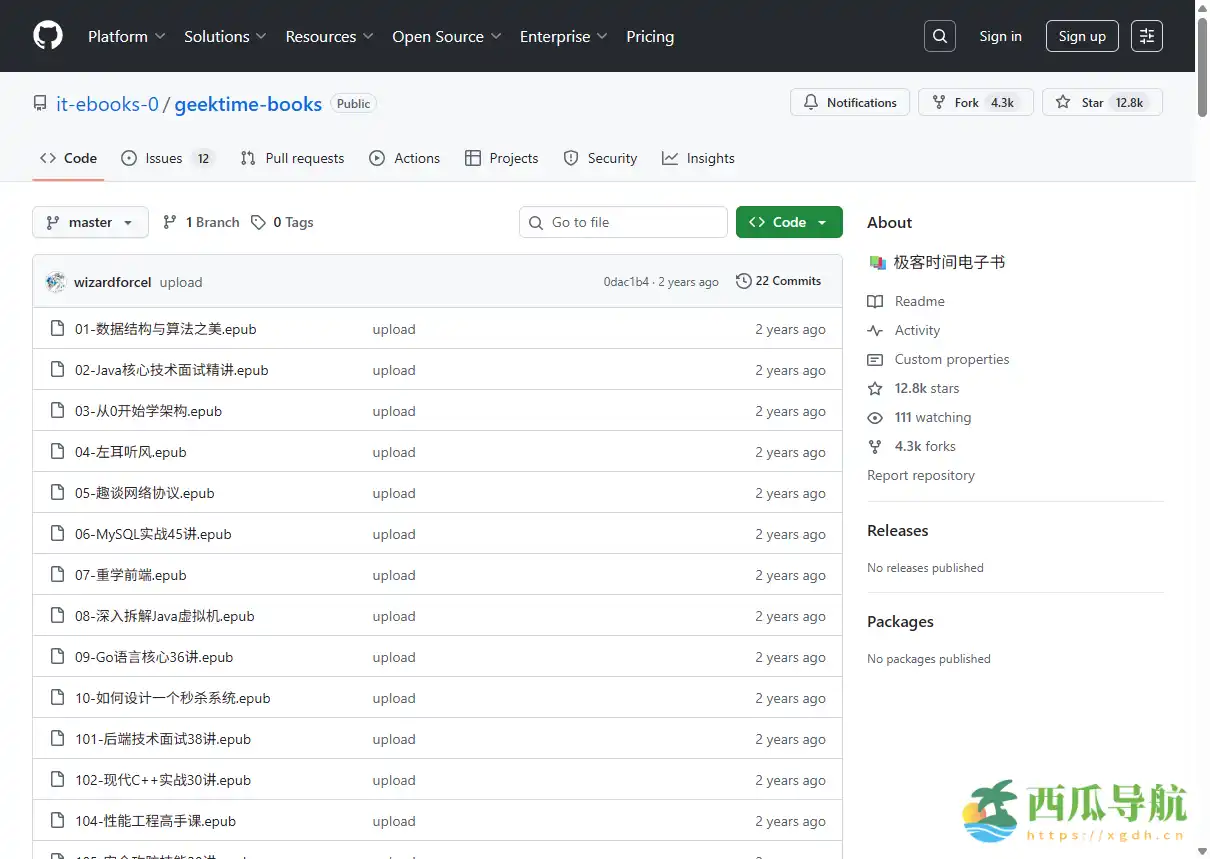Click the wizardforcel avatar image
The width and height of the screenshot is (1210, 859).
(x=56, y=282)
